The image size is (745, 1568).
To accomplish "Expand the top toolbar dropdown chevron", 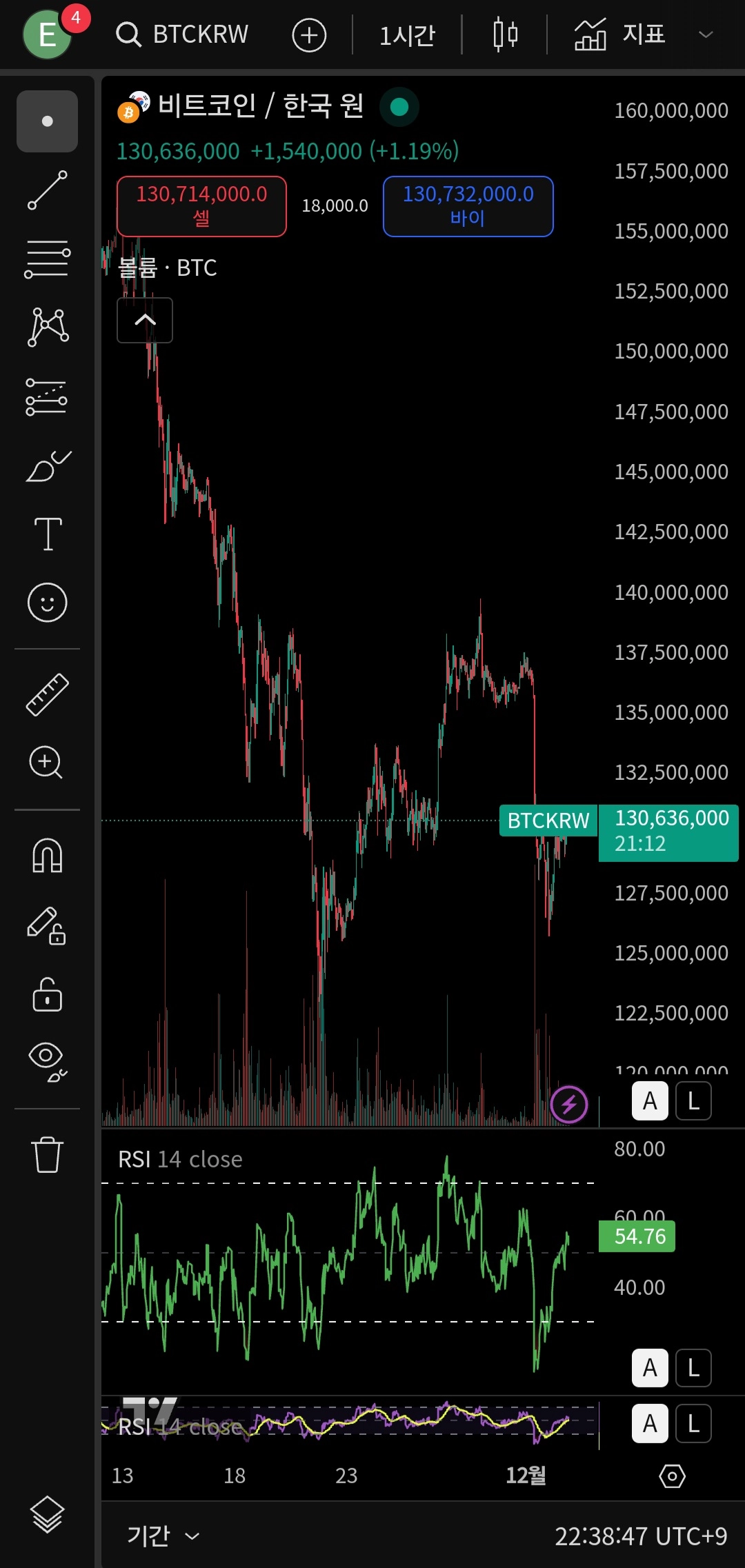I will (x=705, y=34).
